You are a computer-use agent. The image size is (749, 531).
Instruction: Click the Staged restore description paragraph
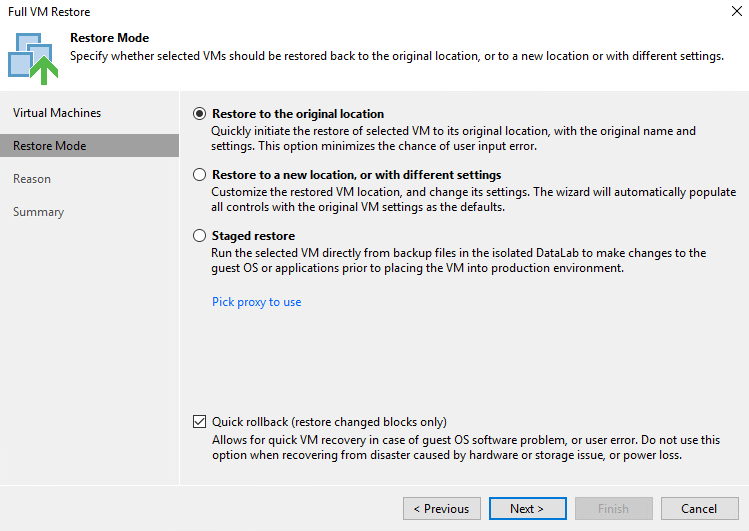(x=458, y=261)
